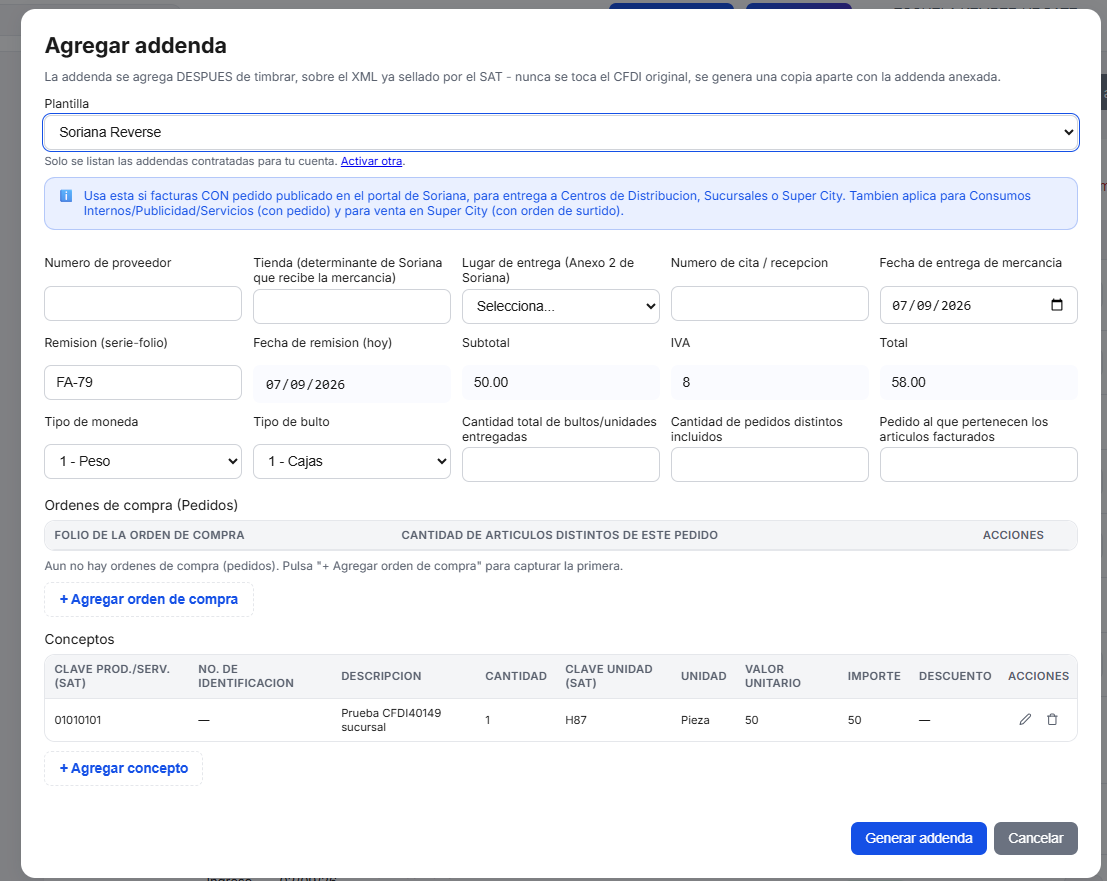The width and height of the screenshot is (1107, 881).
Task: Click the CLAVE PROD./SERV. (SAT) column header
Action: (112, 676)
